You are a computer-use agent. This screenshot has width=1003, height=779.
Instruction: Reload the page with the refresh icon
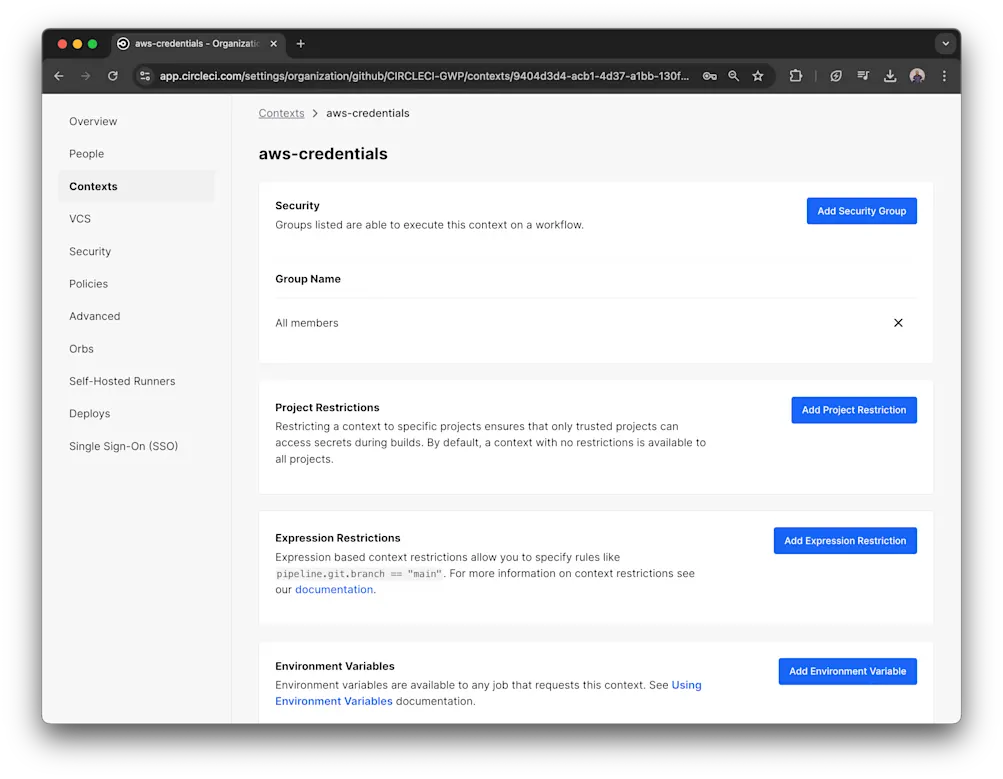coord(112,75)
